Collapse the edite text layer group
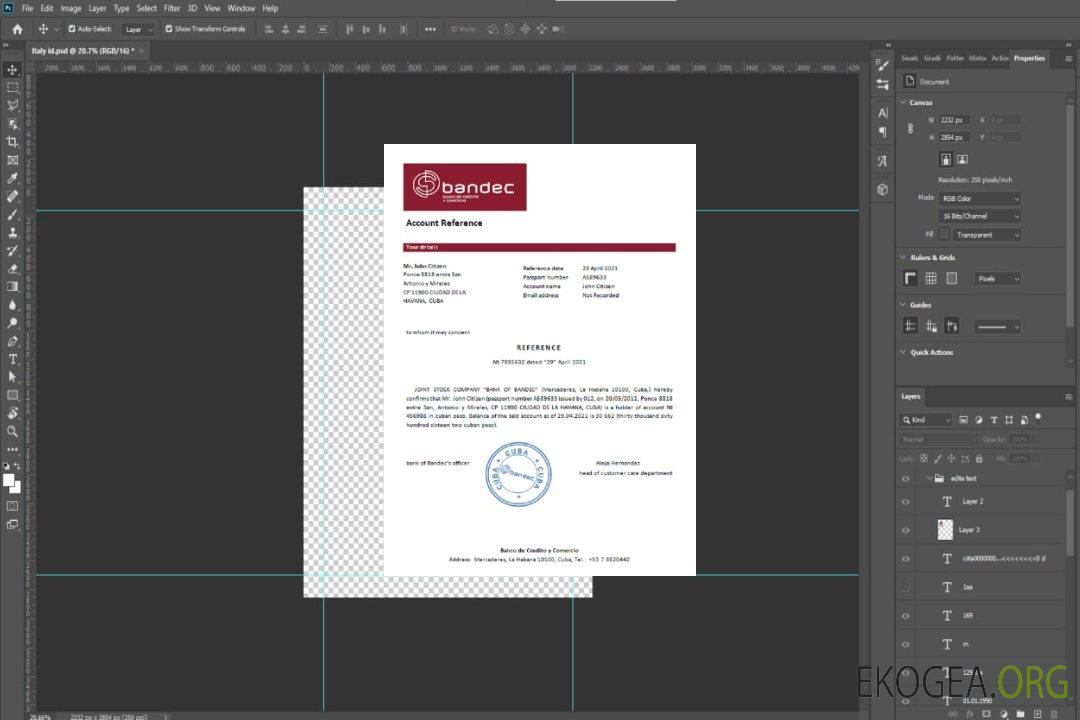The width and height of the screenshot is (1080, 720). point(927,479)
